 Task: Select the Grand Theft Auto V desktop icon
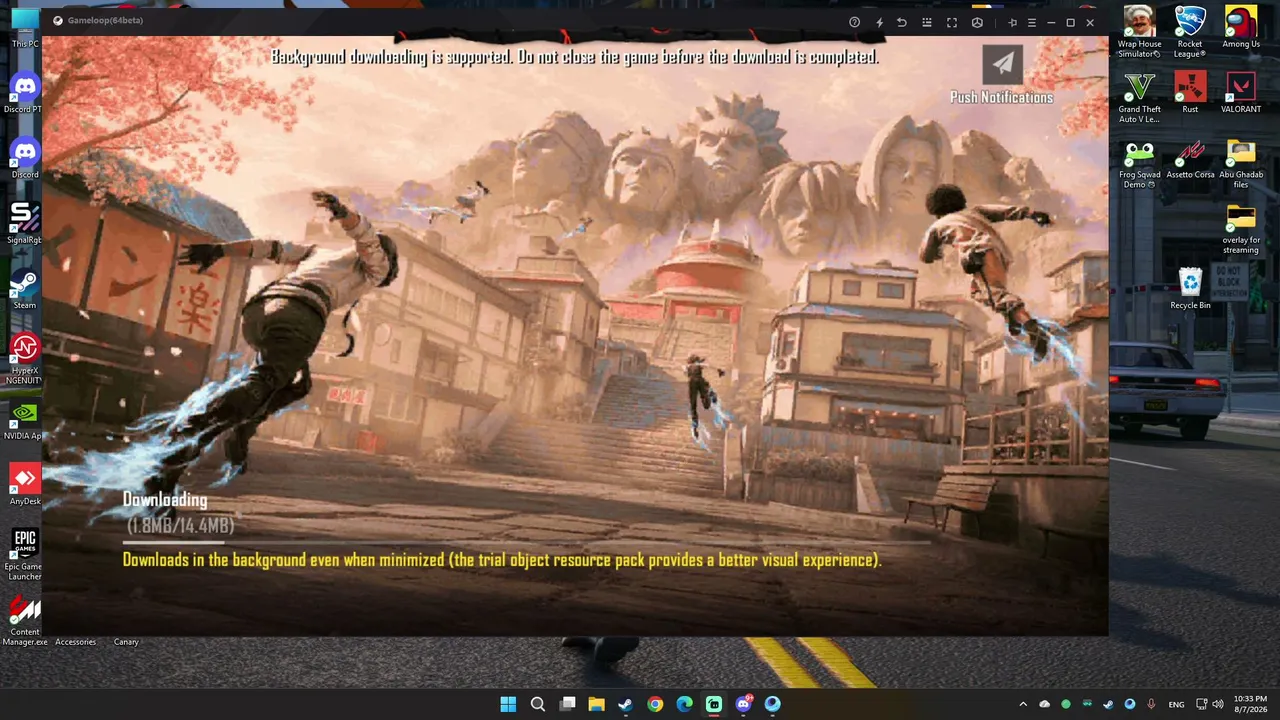click(x=1139, y=98)
